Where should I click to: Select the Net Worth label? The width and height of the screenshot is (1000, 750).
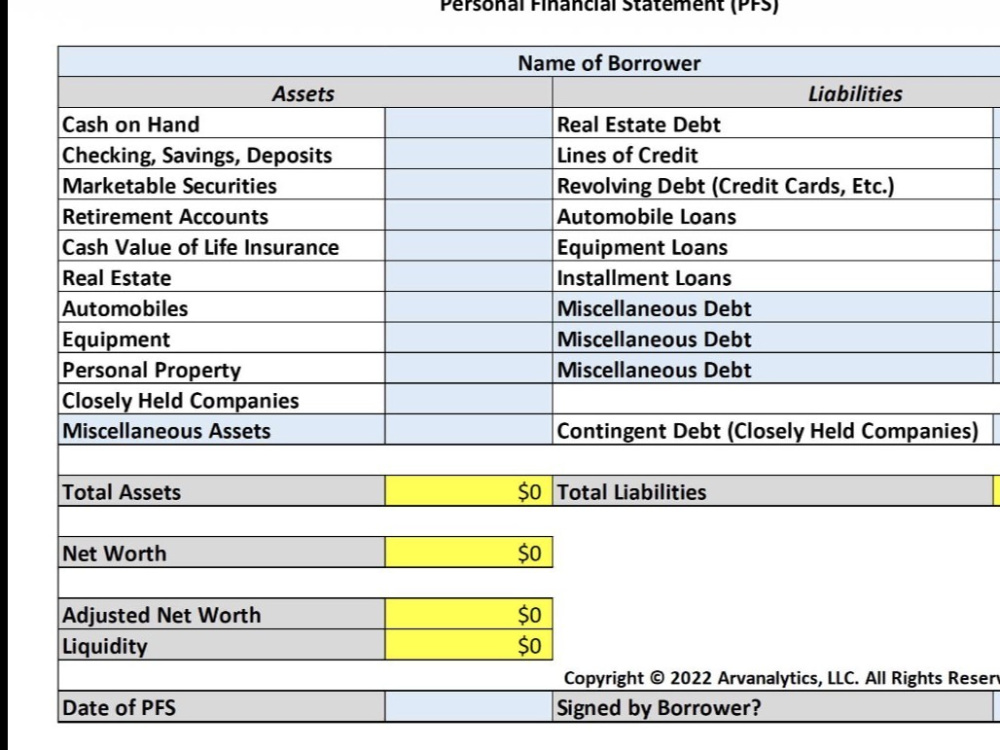click(x=114, y=553)
